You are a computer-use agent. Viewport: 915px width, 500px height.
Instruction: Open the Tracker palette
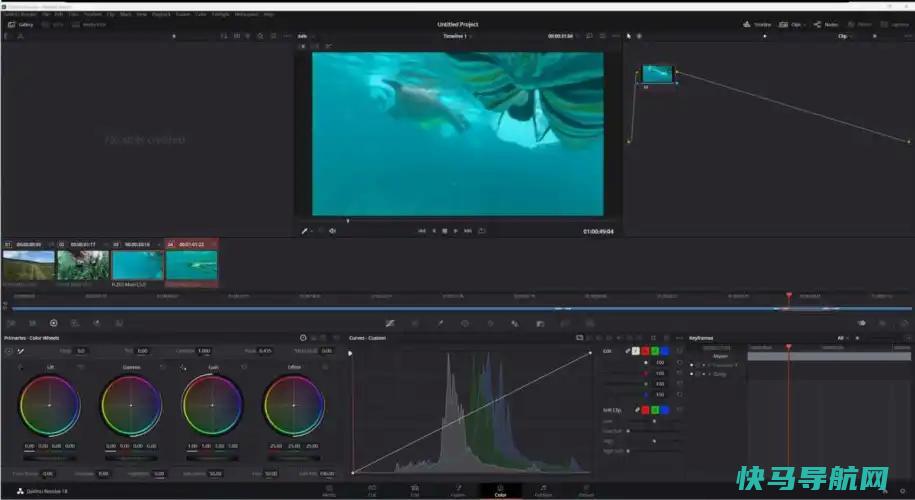tap(490, 323)
